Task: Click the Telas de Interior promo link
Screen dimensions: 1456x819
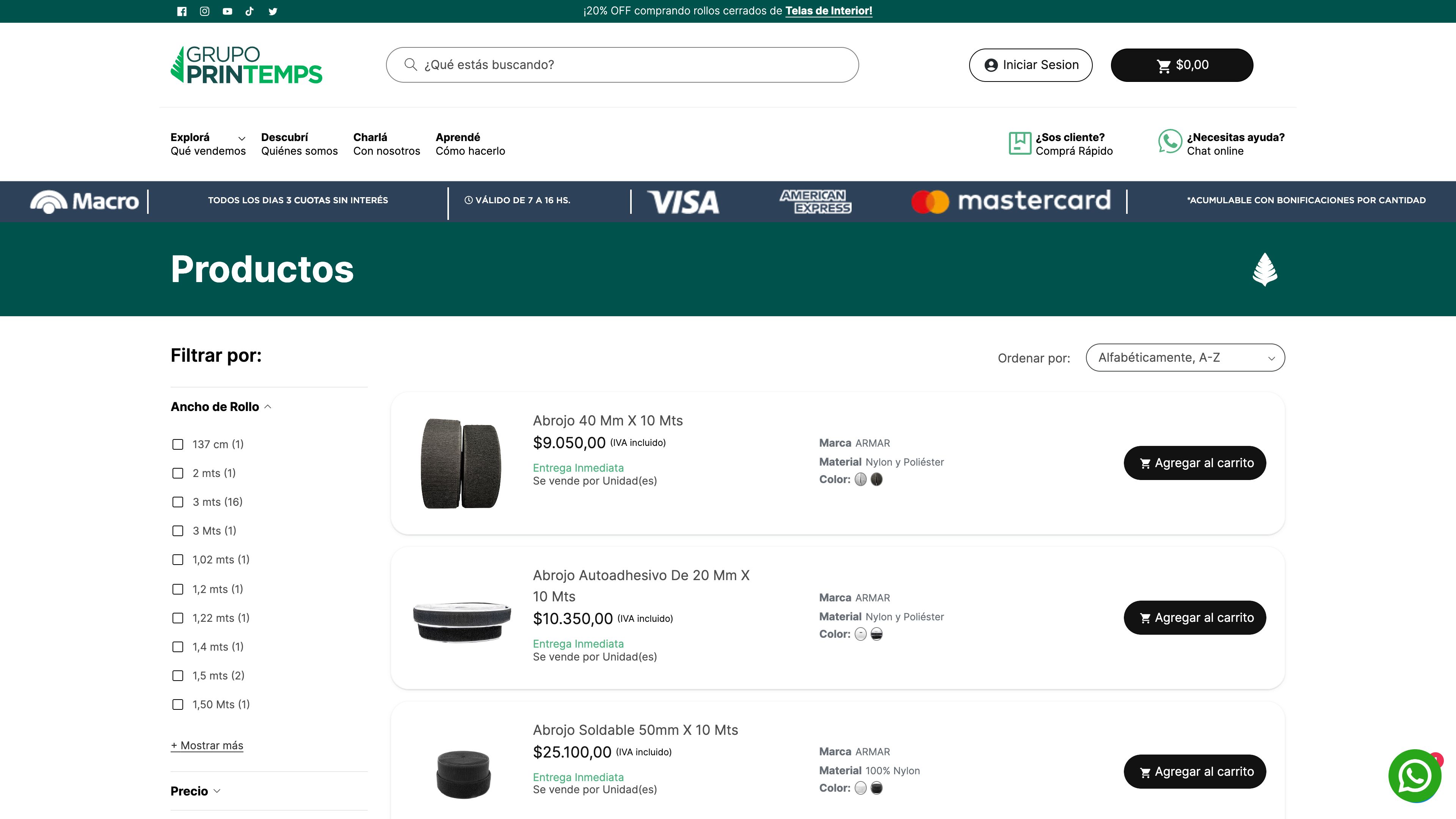Action: point(828,11)
